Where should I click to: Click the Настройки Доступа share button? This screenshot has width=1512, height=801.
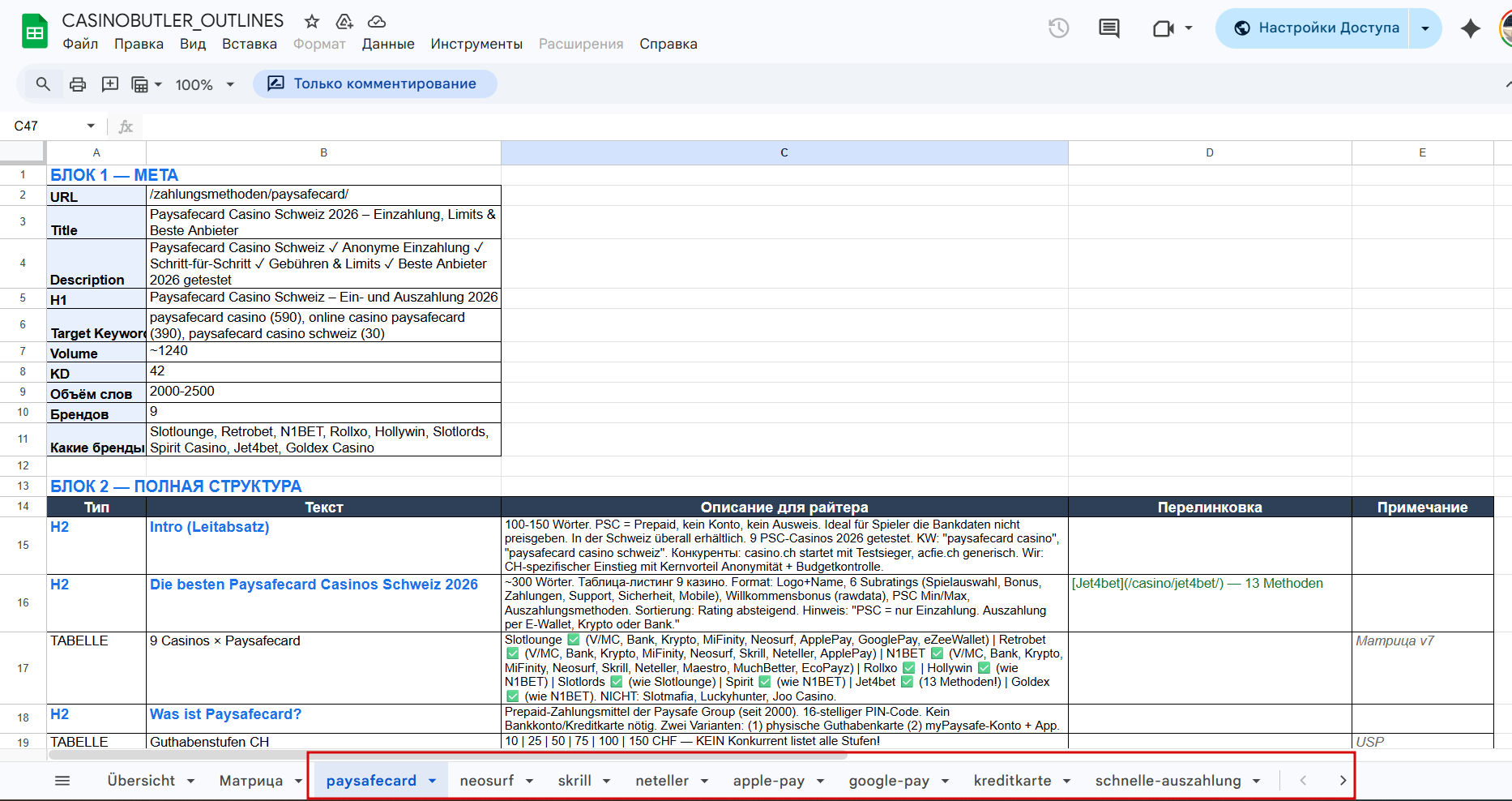pyautogui.click(x=1313, y=28)
